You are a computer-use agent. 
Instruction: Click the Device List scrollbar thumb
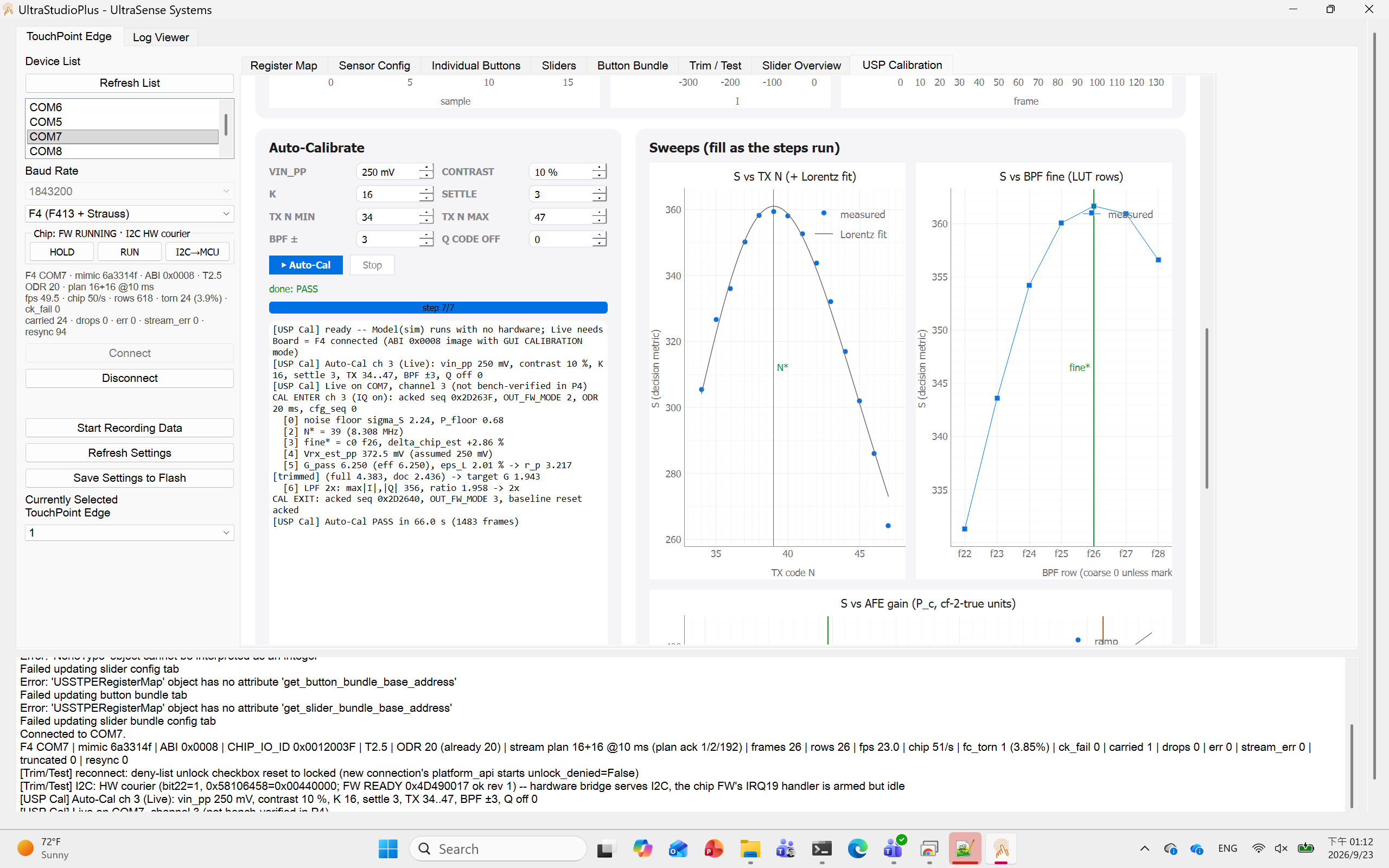tap(226, 125)
